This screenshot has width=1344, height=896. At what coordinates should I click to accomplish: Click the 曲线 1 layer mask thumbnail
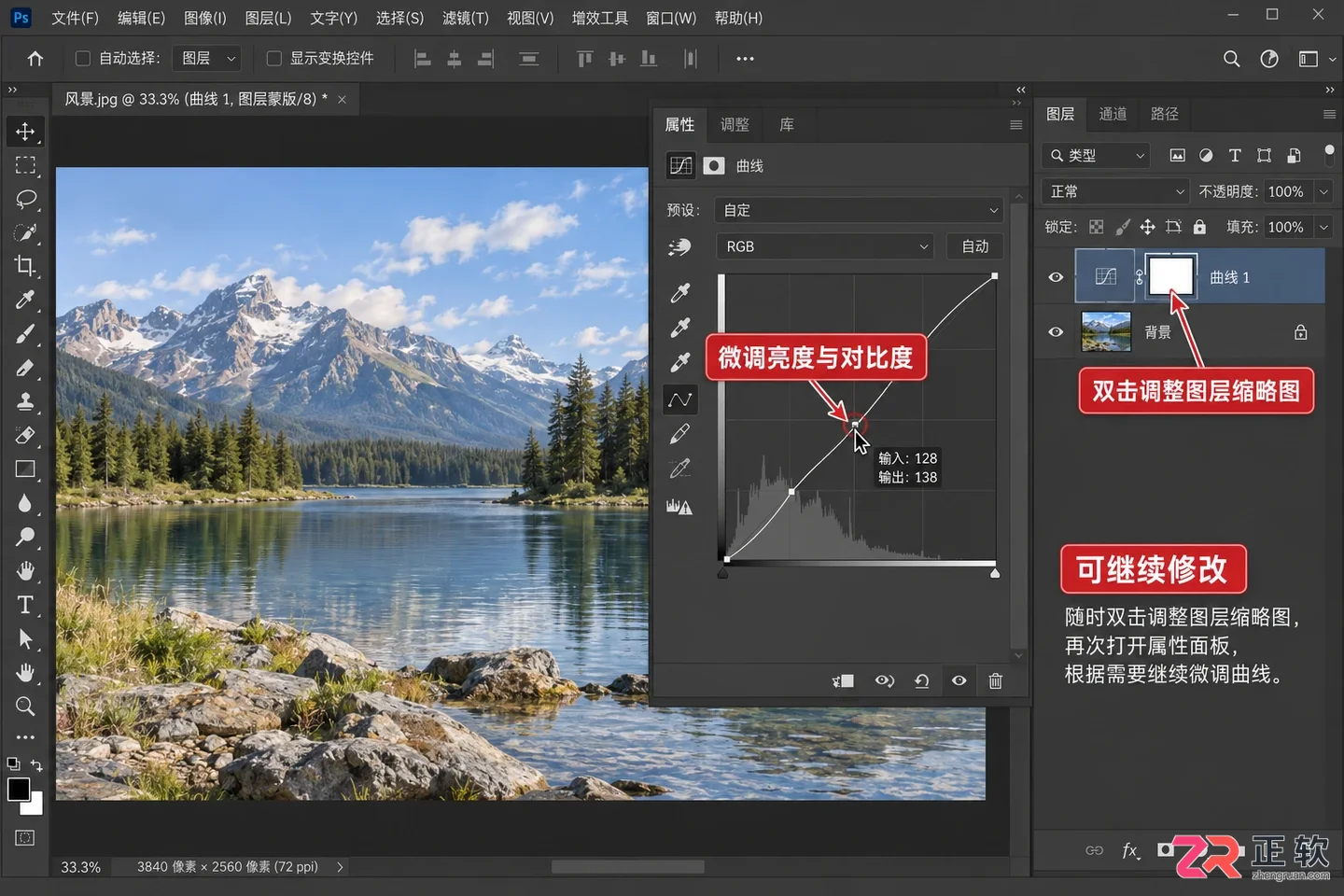(x=1170, y=276)
